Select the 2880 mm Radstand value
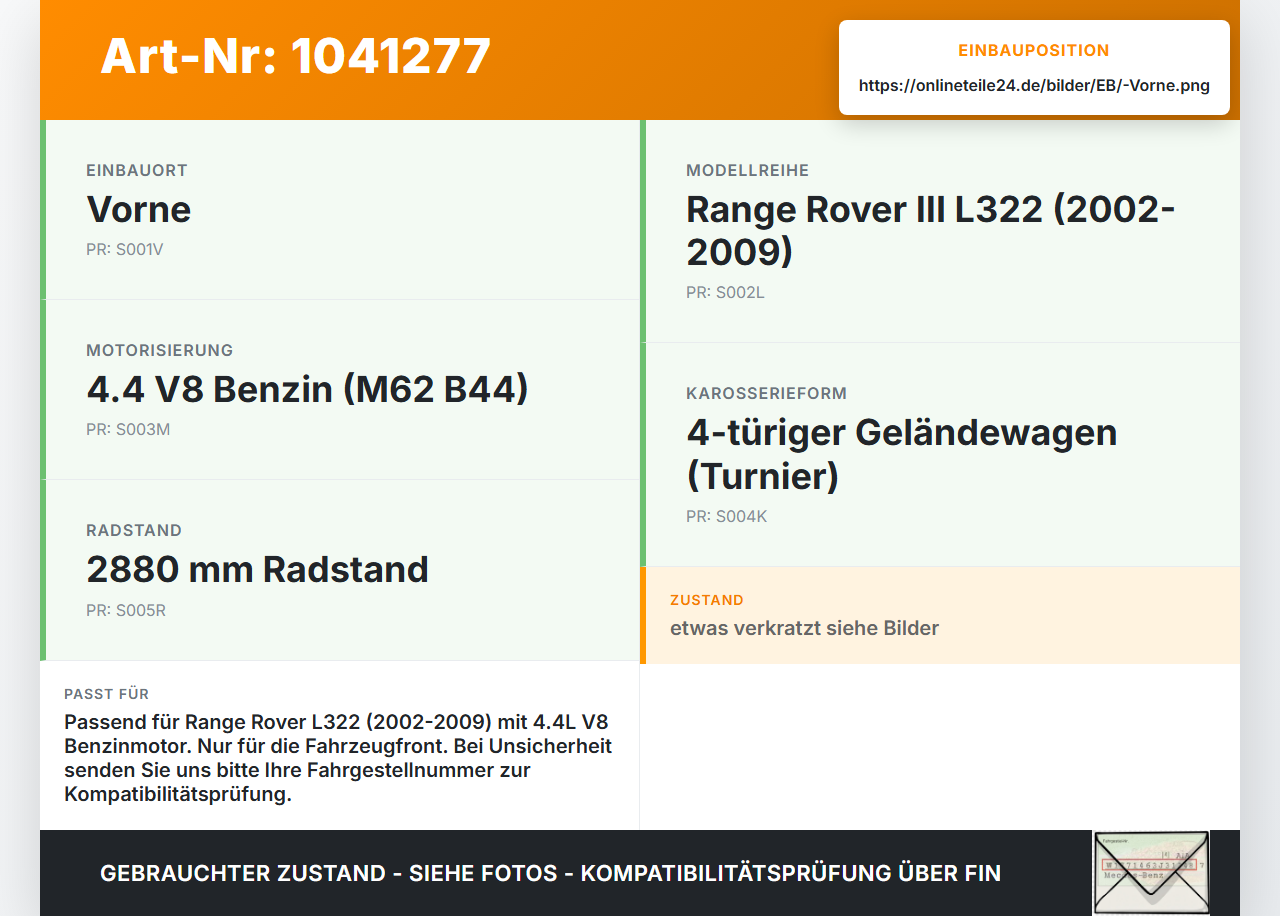Viewport: 1280px width, 916px height. coord(258,570)
